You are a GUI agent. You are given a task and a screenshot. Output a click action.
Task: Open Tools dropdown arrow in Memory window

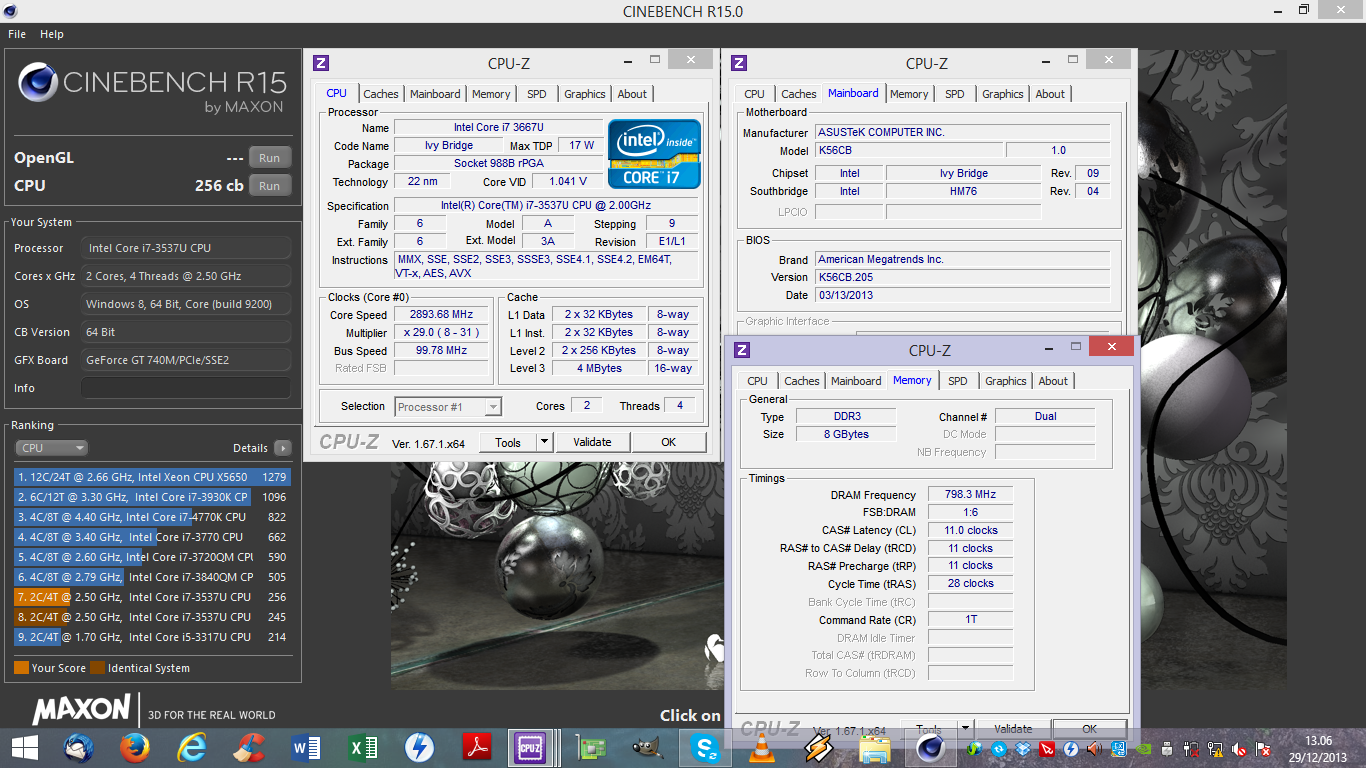point(965,729)
